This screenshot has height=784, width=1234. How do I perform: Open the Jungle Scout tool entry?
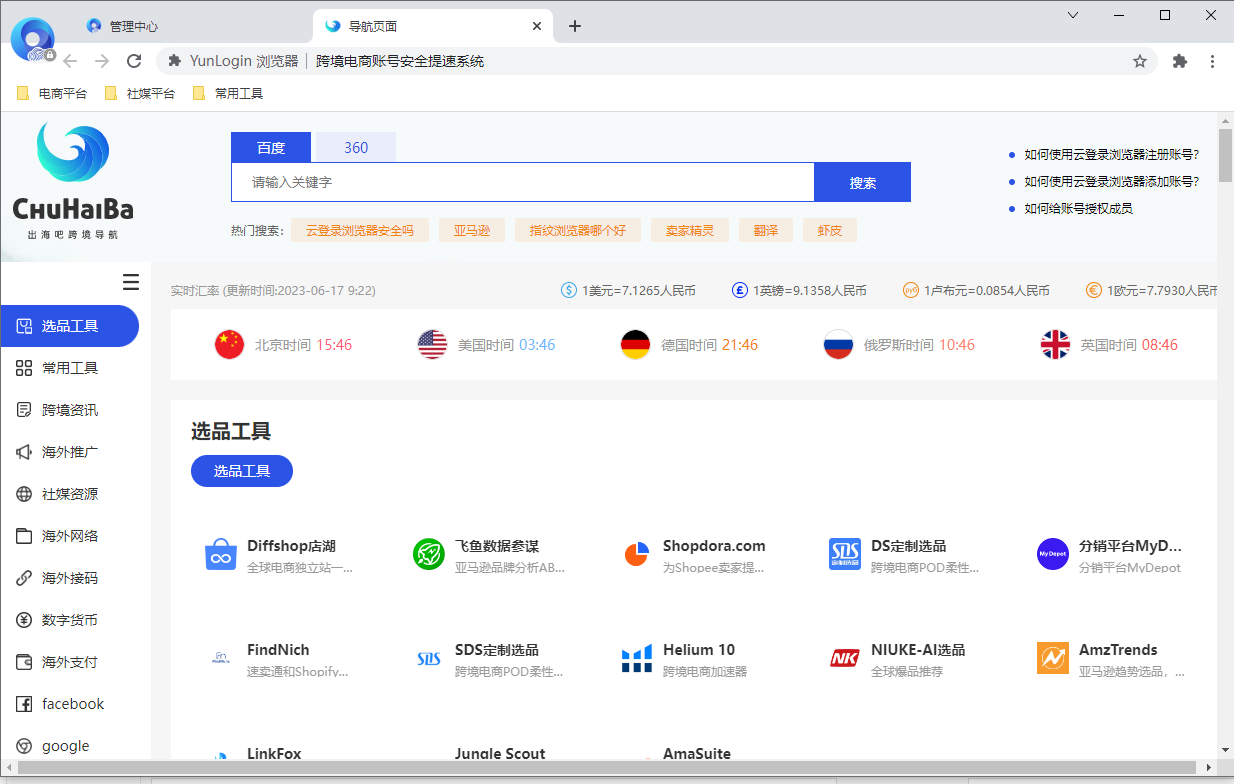pyautogui.click(x=500, y=753)
